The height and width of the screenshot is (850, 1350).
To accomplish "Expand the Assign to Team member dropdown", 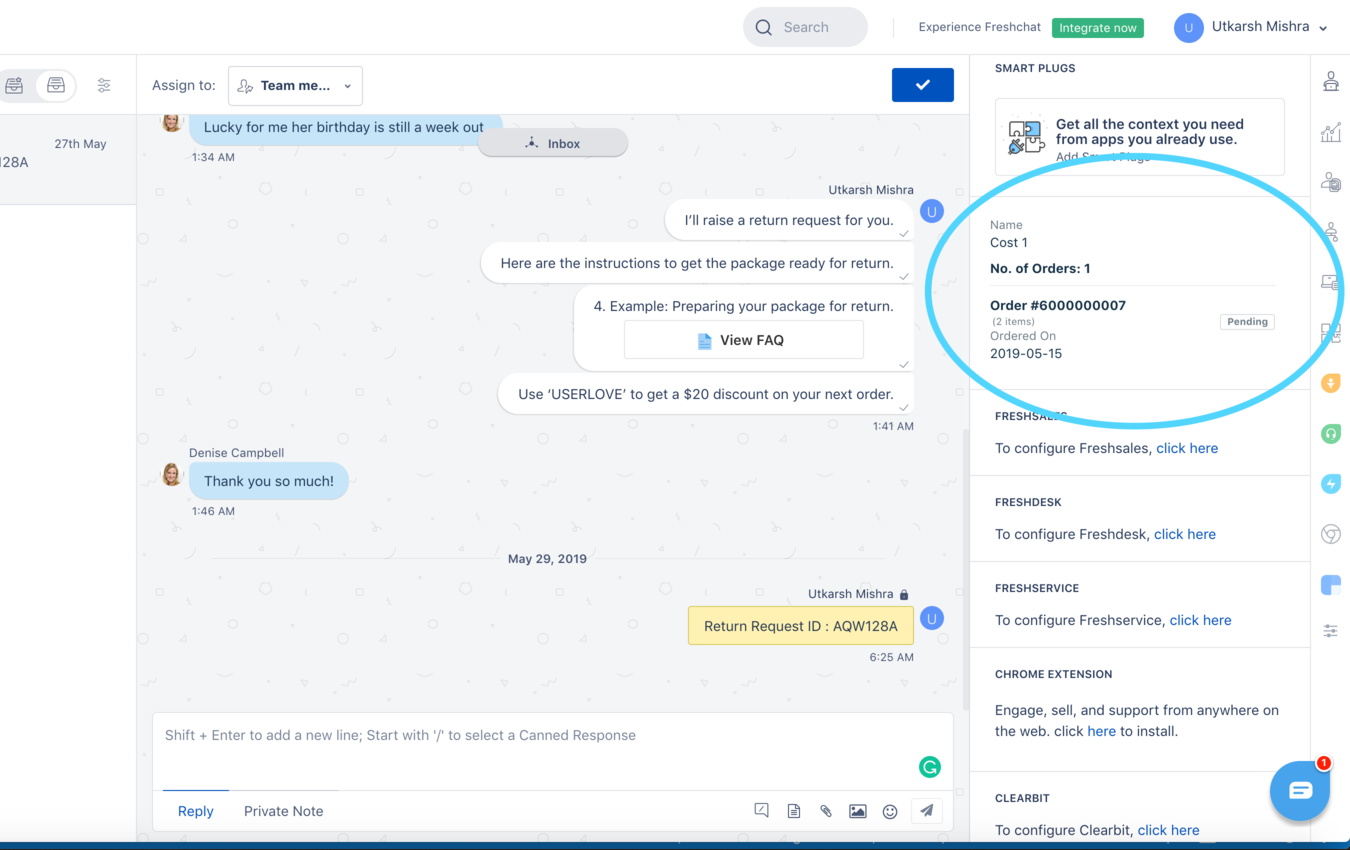I will click(295, 86).
